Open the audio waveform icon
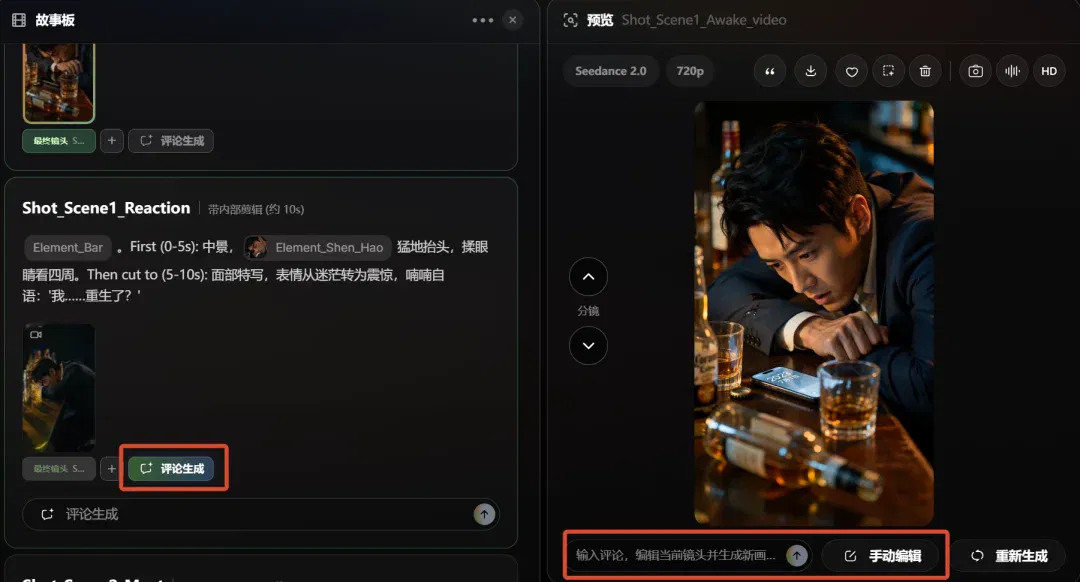 1012,71
